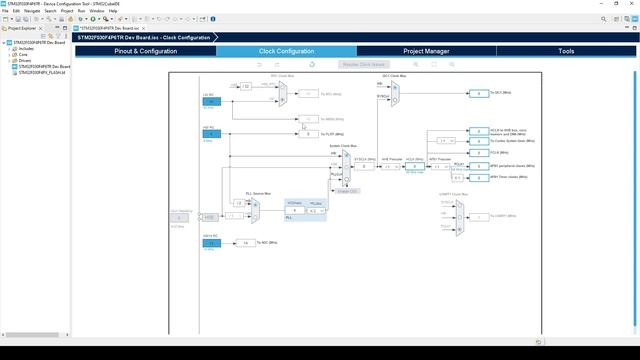This screenshot has width=640, height=360.
Task: Switch to Tools tab
Action: click(566, 51)
